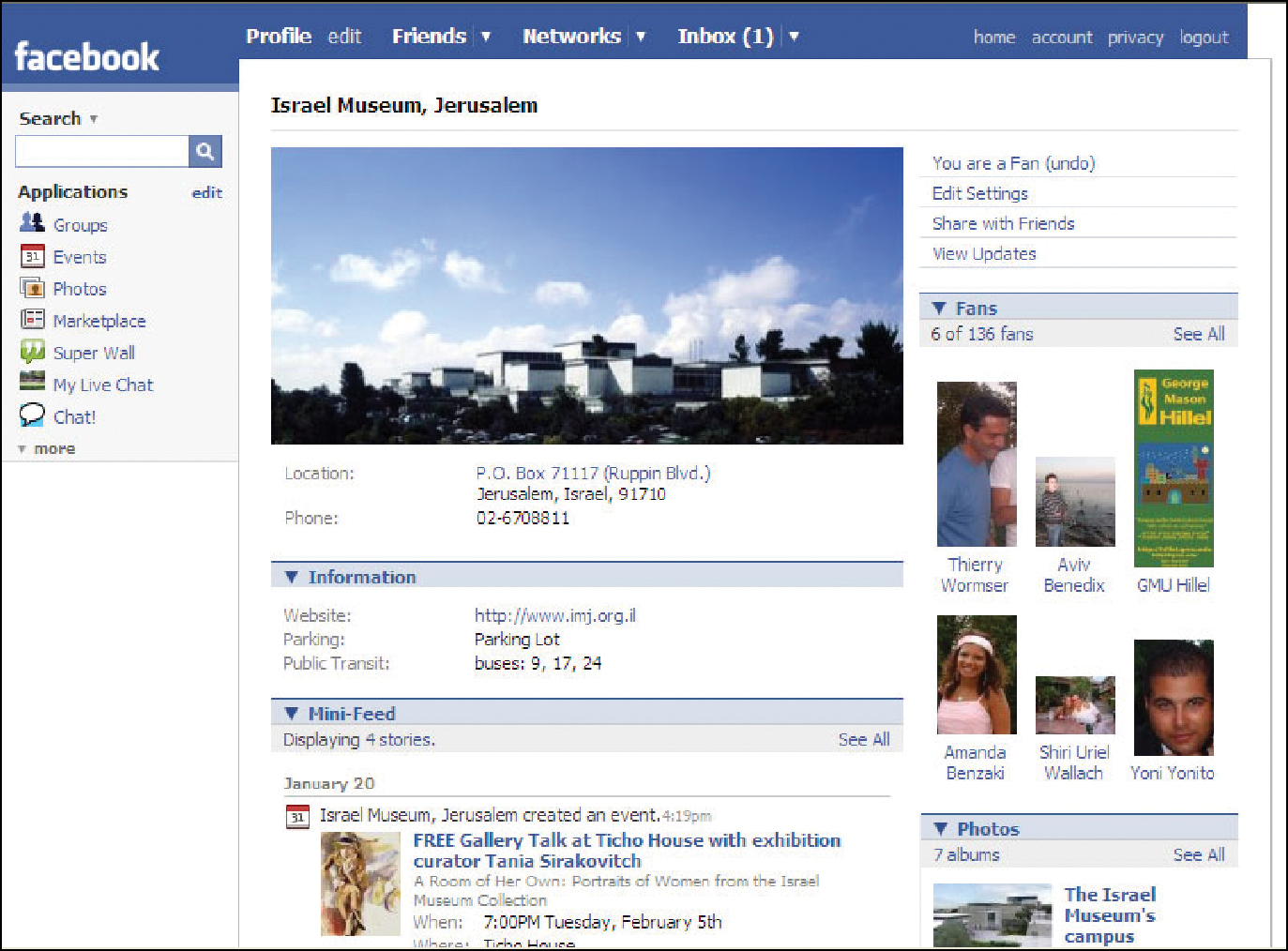Open The Israel Museum's campus album link

click(1110, 915)
